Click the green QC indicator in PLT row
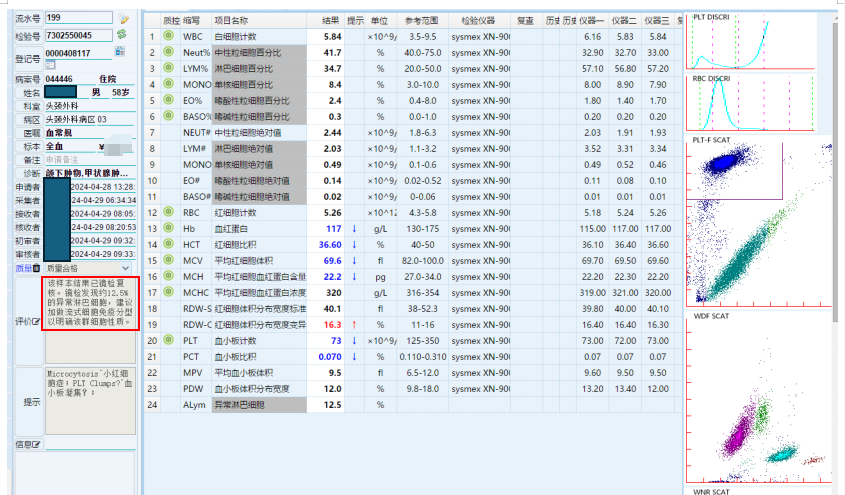 168,340
